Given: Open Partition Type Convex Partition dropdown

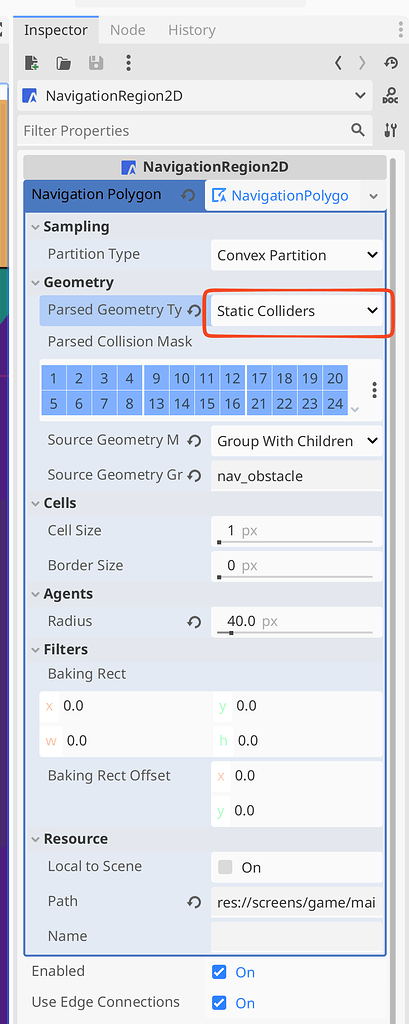Looking at the screenshot, I should [x=297, y=255].
